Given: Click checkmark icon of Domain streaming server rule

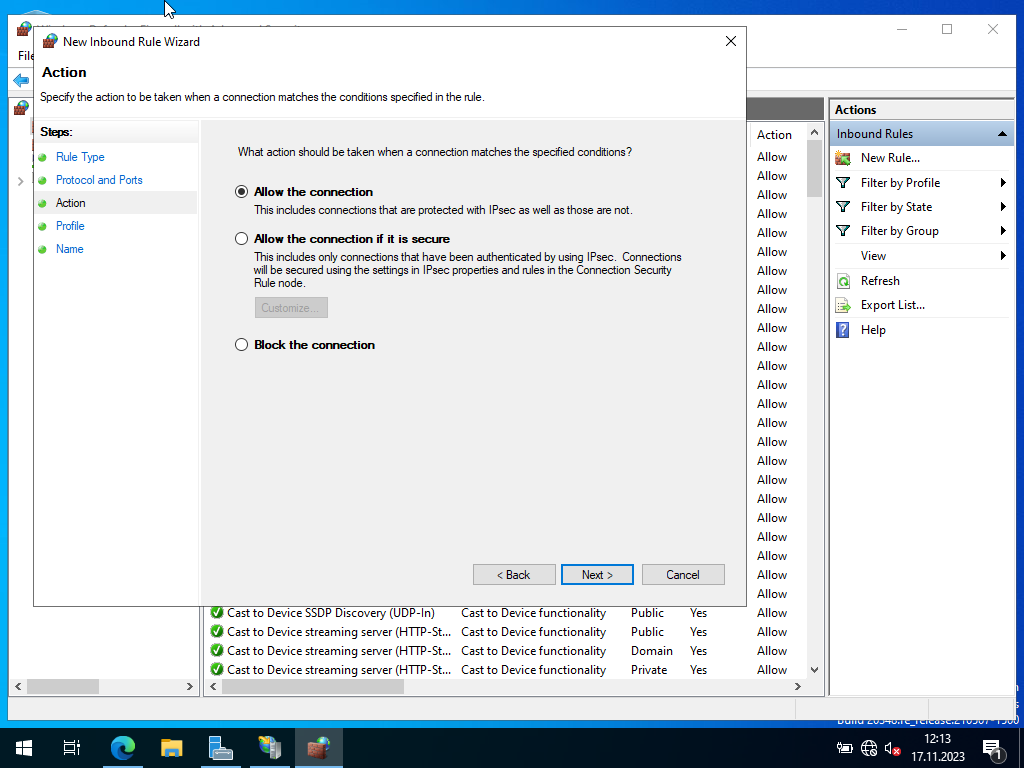Looking at the screenshot, I should click(217, 651).
